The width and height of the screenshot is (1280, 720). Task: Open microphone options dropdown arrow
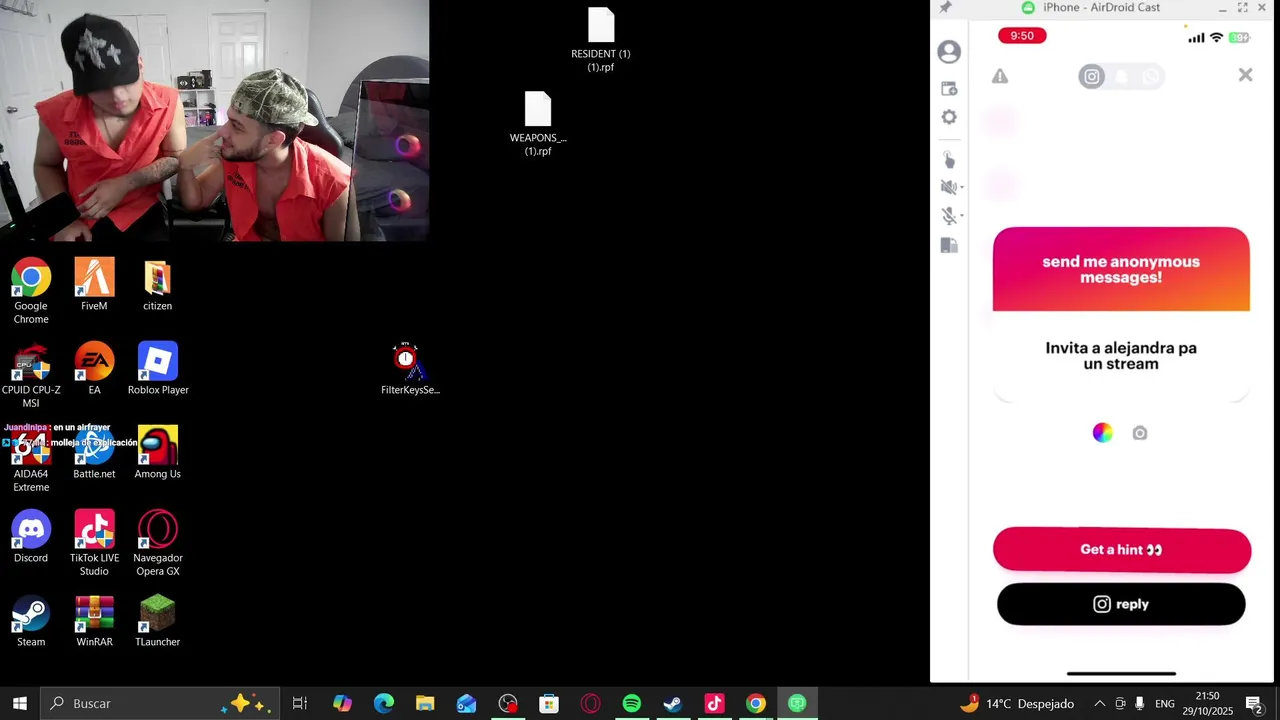coord(961,215)
